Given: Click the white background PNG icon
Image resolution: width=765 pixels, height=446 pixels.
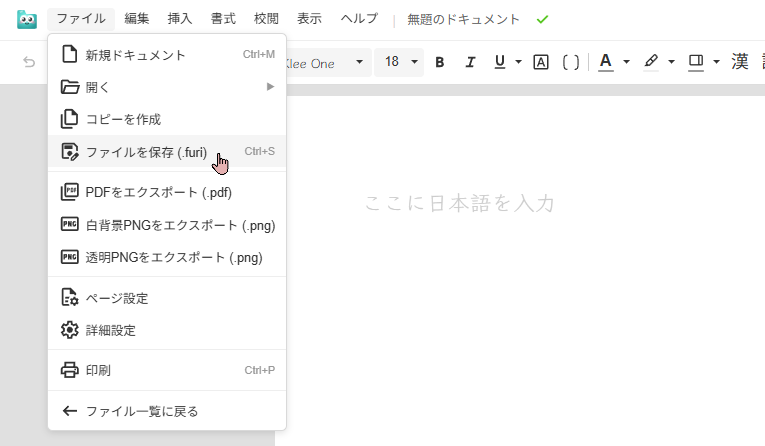Looking at the screenshot, I should click(x=69, y=224).
